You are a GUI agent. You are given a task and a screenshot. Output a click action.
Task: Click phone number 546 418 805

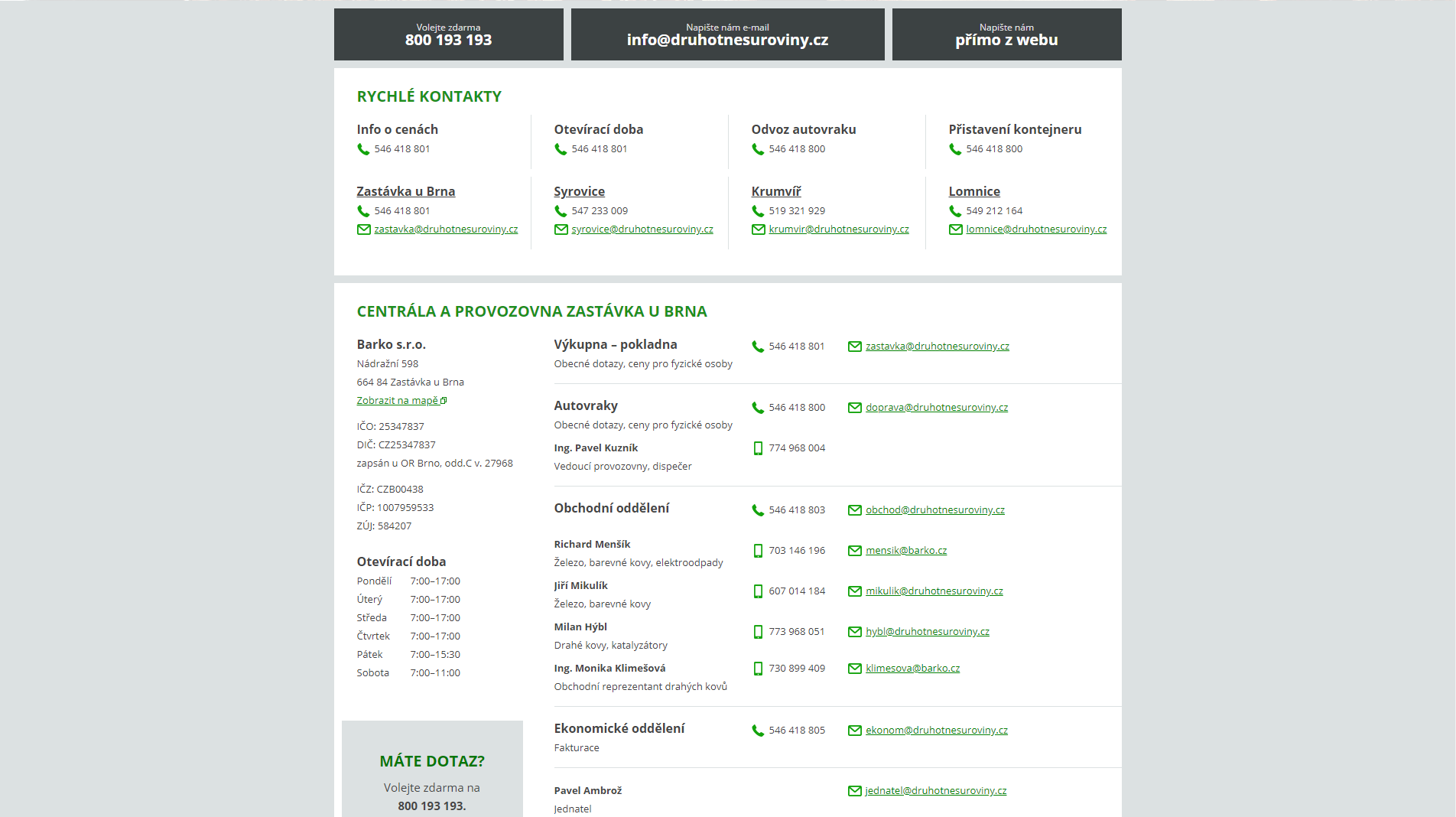click(797, 730)
